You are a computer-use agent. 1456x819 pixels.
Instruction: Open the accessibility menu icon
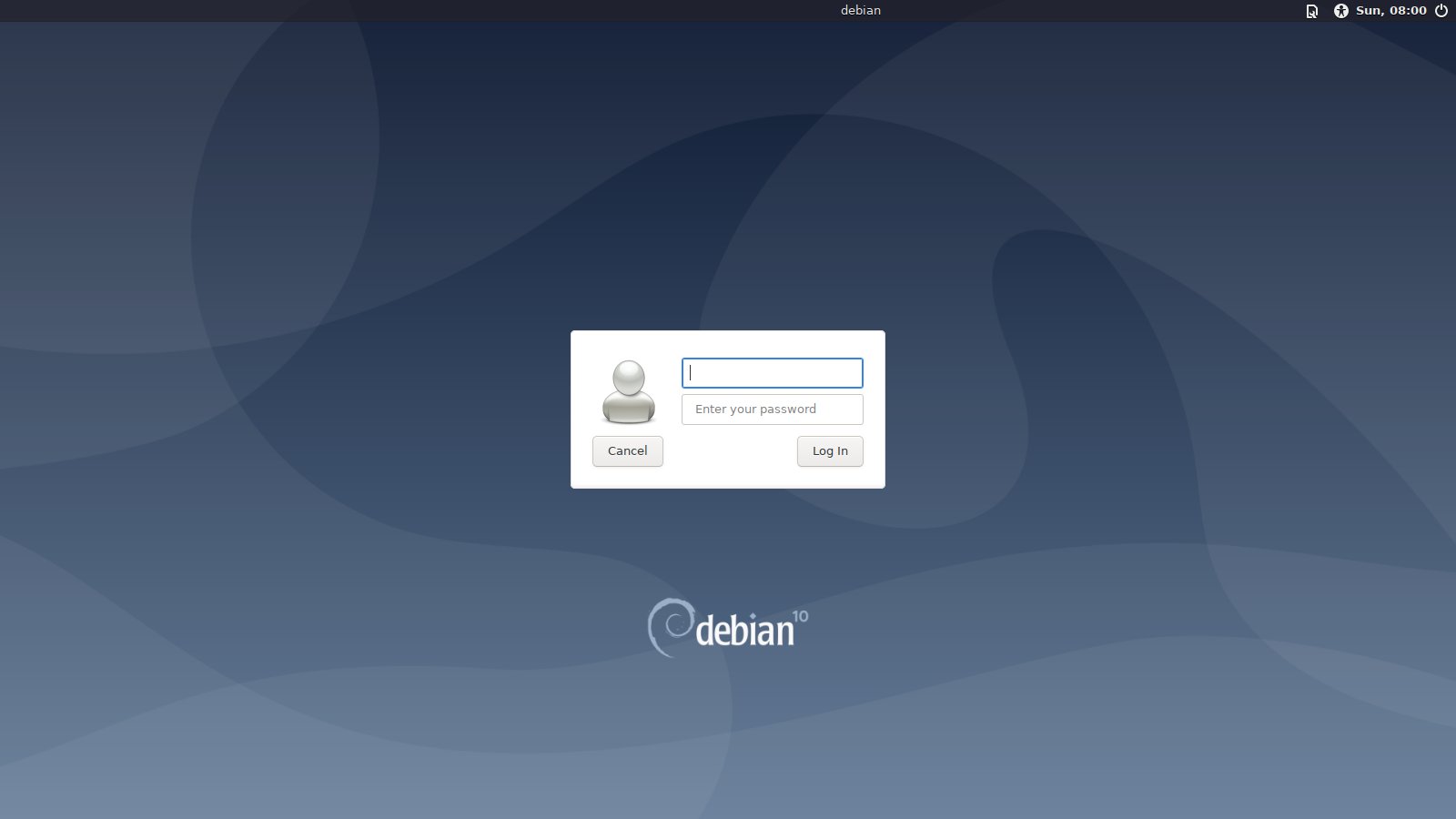click(x=1340, y=11)
